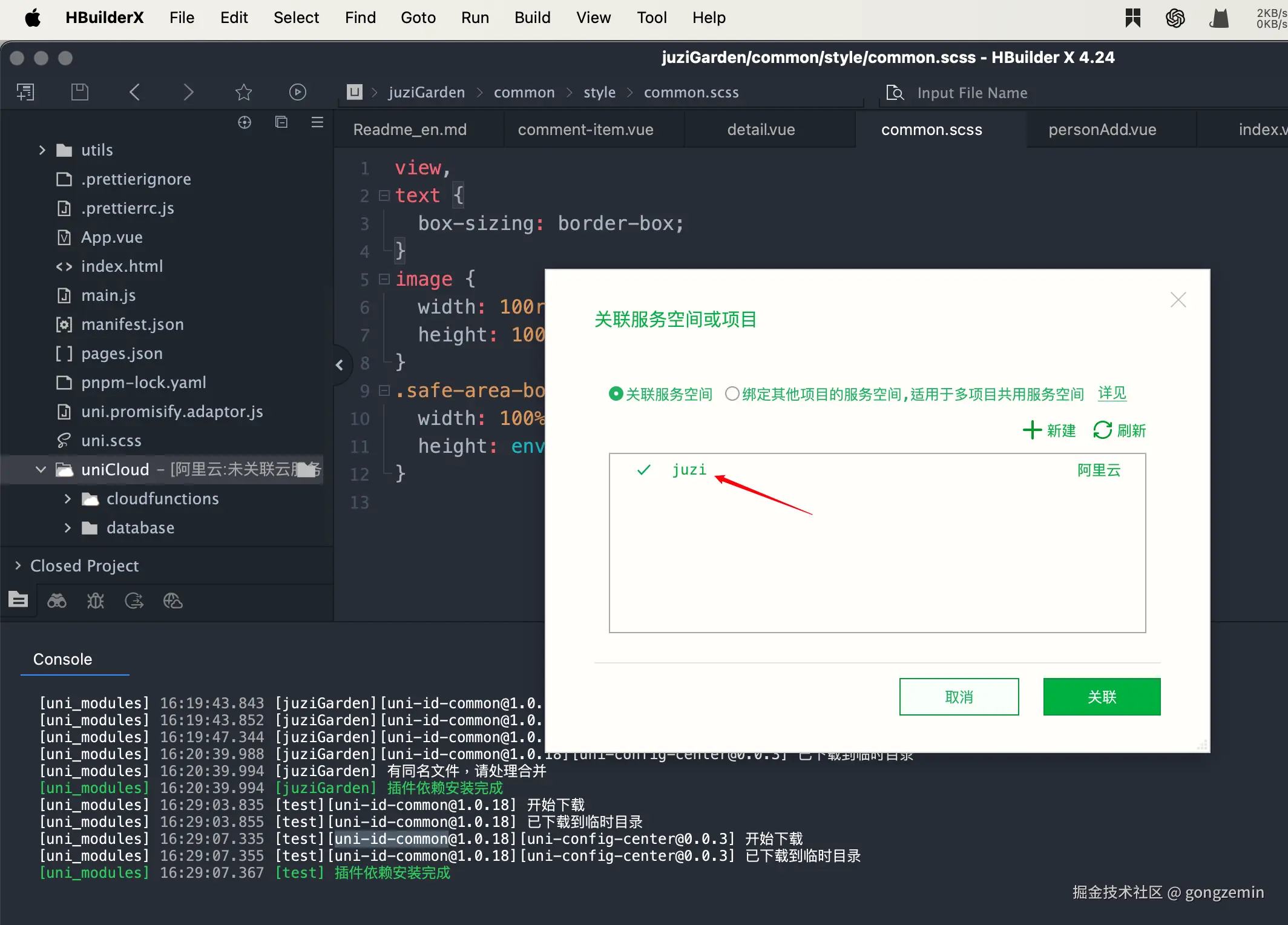This screenshot has height=925, width=1288.
Task: Expand the cloudfunctions folder
Action: point(68,499)
